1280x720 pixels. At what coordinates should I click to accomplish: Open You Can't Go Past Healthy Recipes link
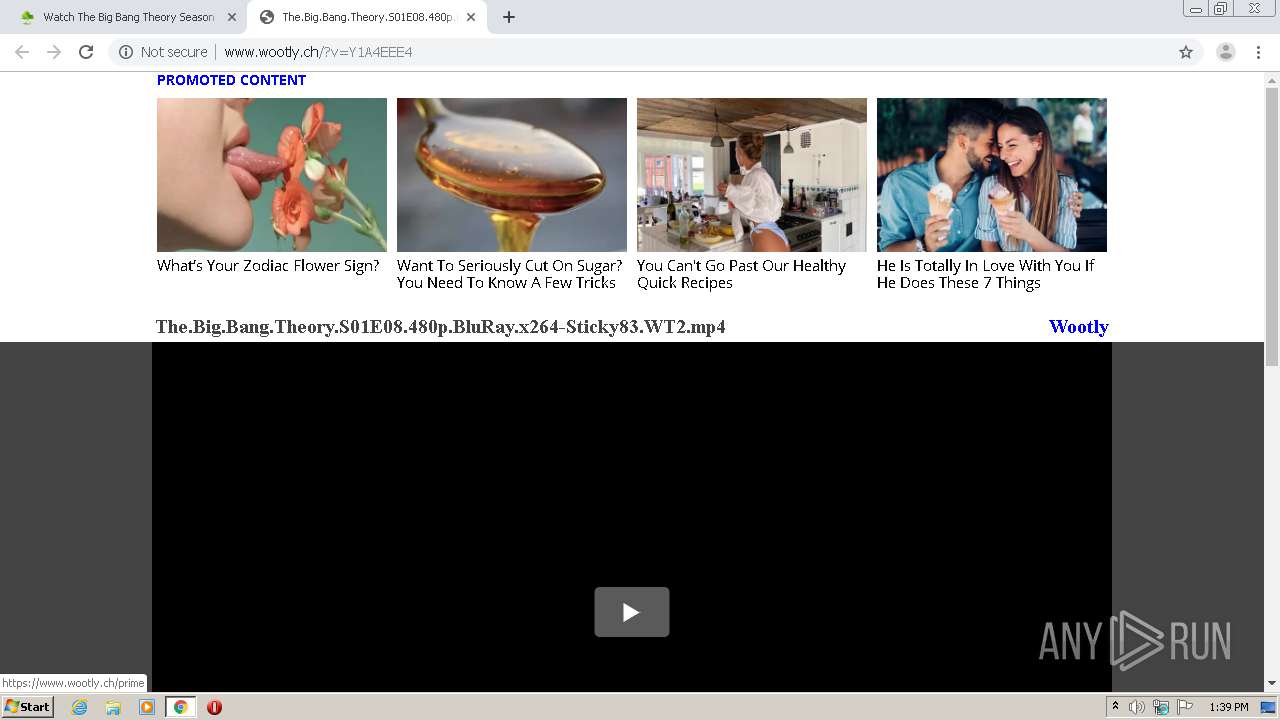741,274
